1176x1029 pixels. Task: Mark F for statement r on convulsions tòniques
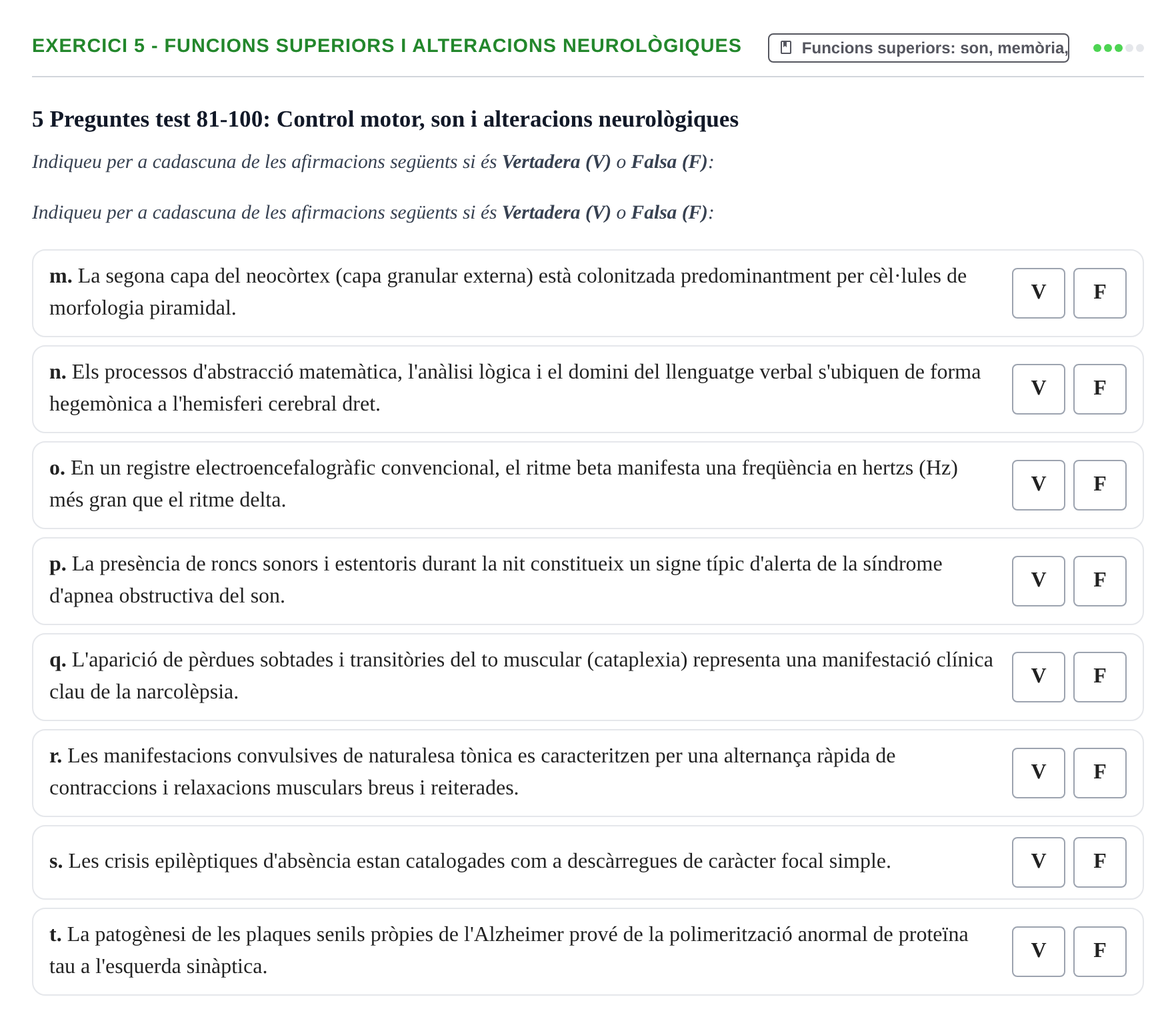[1099, 773]
